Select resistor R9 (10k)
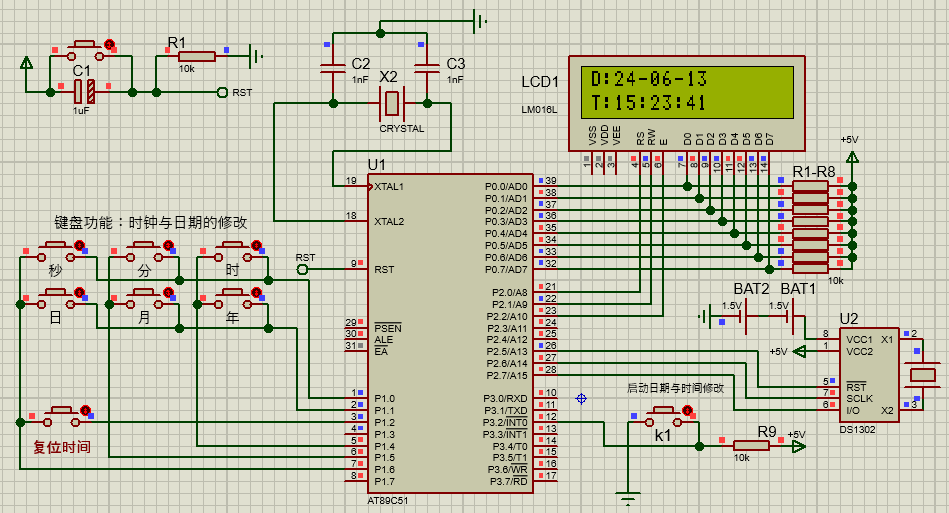 click(x=751, y=446)
